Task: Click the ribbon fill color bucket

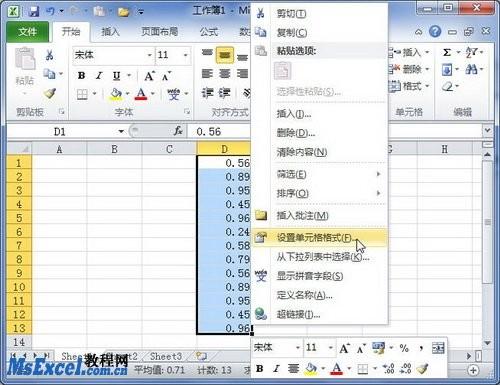Action: coord(116,94)
